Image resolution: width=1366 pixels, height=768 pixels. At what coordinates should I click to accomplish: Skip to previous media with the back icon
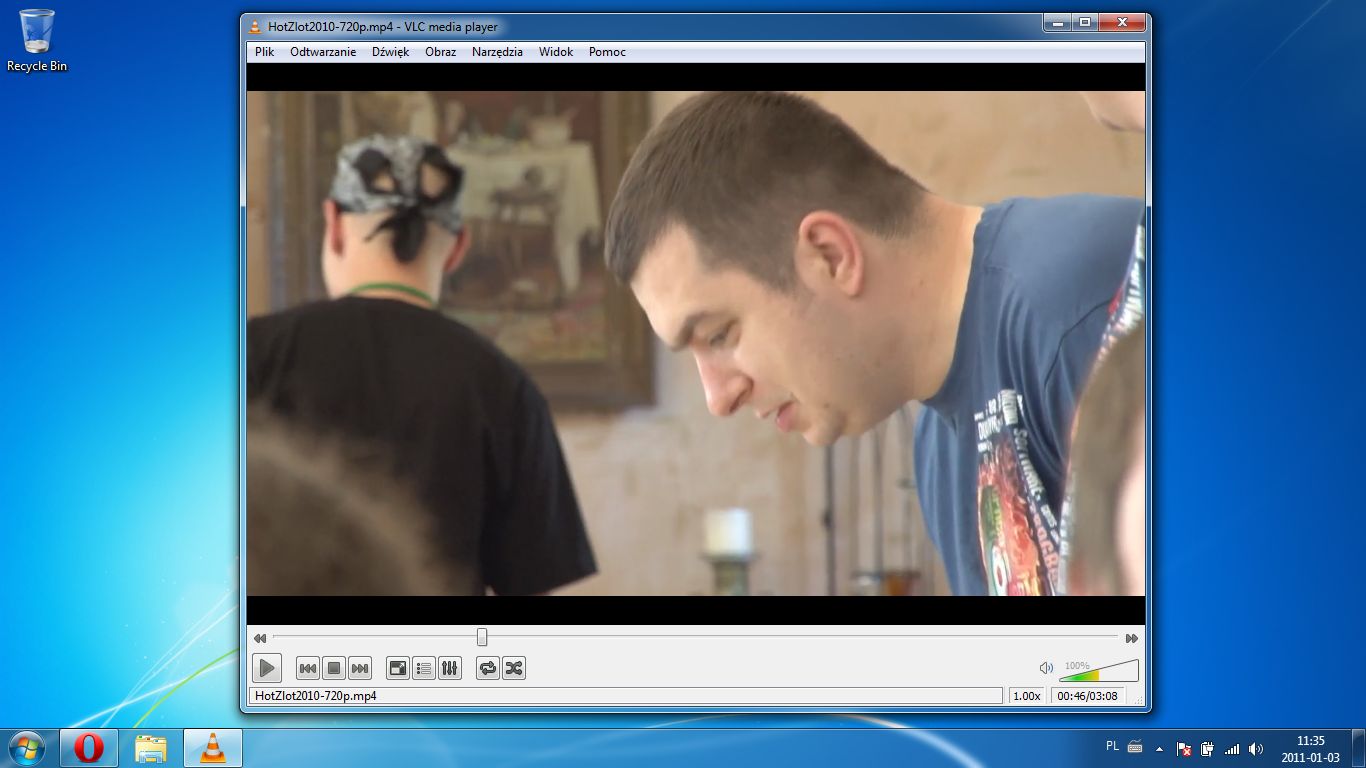coord(308,668)
